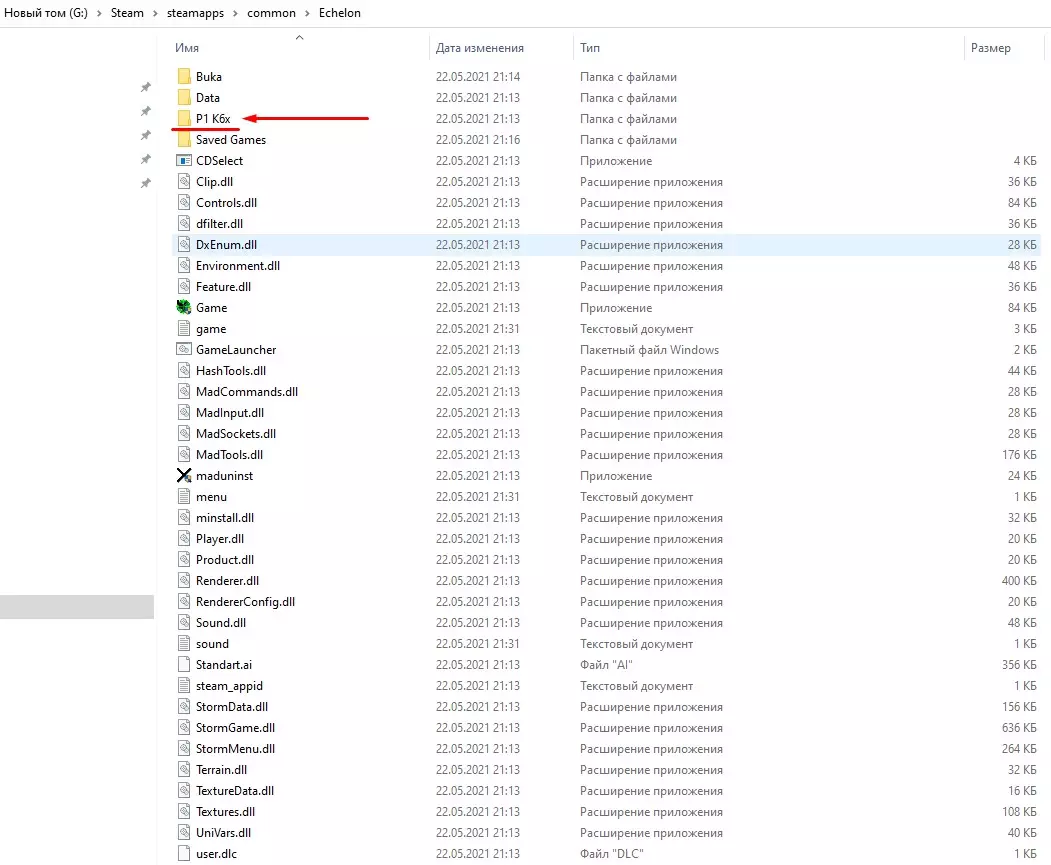Click the DxEnum.dll file icon
The height and width of the screenshot is (865, 1051).
[x=184, y=245]
